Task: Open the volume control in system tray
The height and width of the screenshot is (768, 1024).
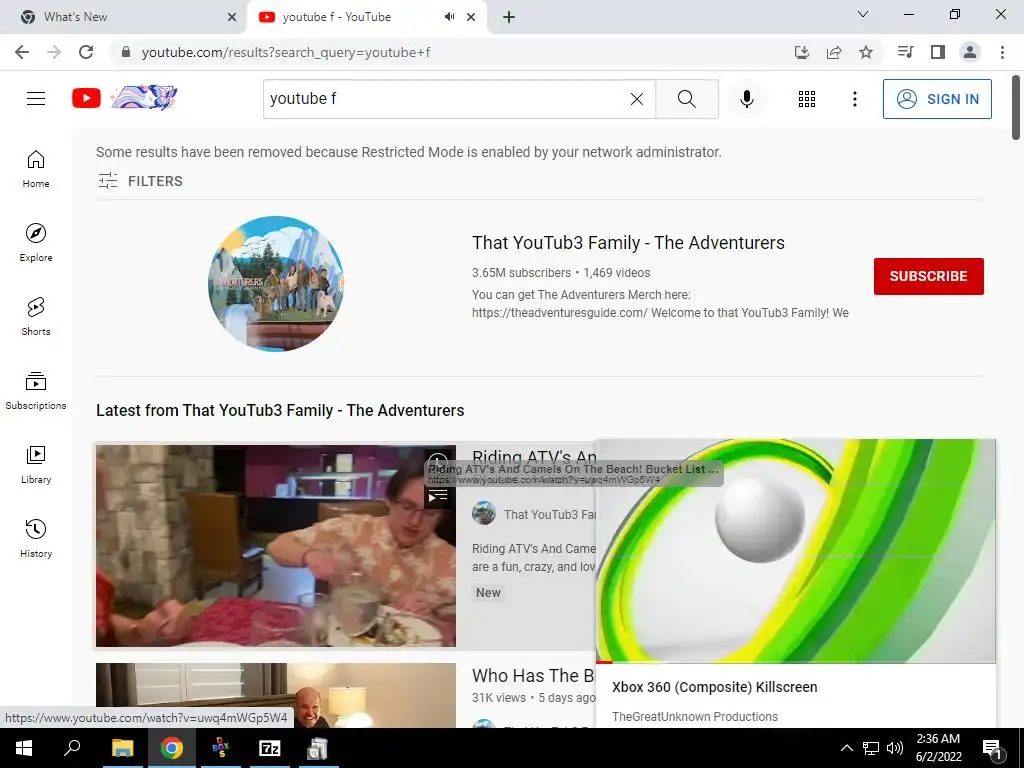Action: point(895,748)
